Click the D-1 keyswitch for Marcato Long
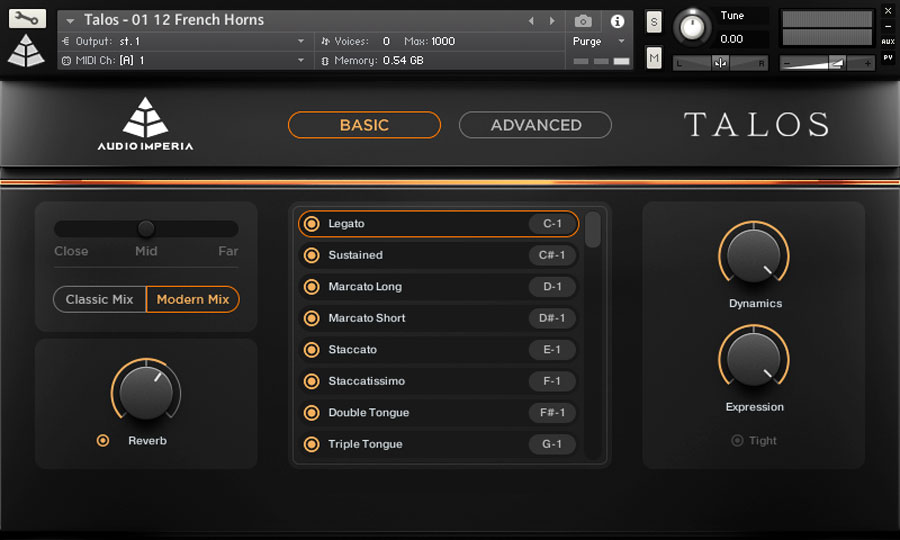Viewport: 900px width, 540px height. tap(552, 287)
